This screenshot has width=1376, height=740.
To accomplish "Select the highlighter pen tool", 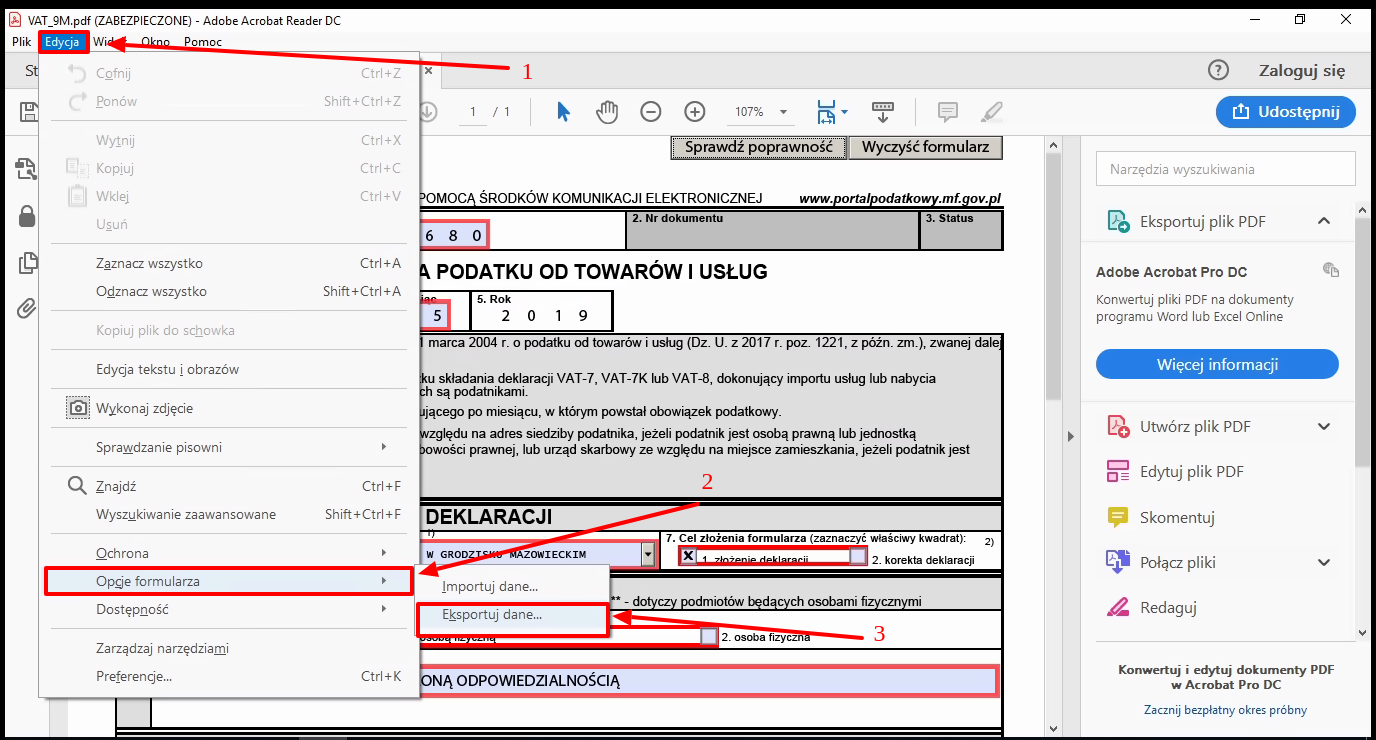I will 992,111.
